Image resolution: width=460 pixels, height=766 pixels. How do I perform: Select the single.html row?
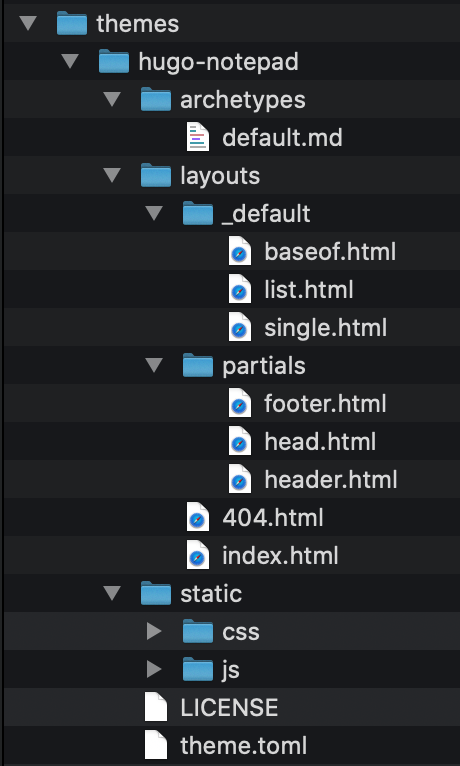(231, 327)
